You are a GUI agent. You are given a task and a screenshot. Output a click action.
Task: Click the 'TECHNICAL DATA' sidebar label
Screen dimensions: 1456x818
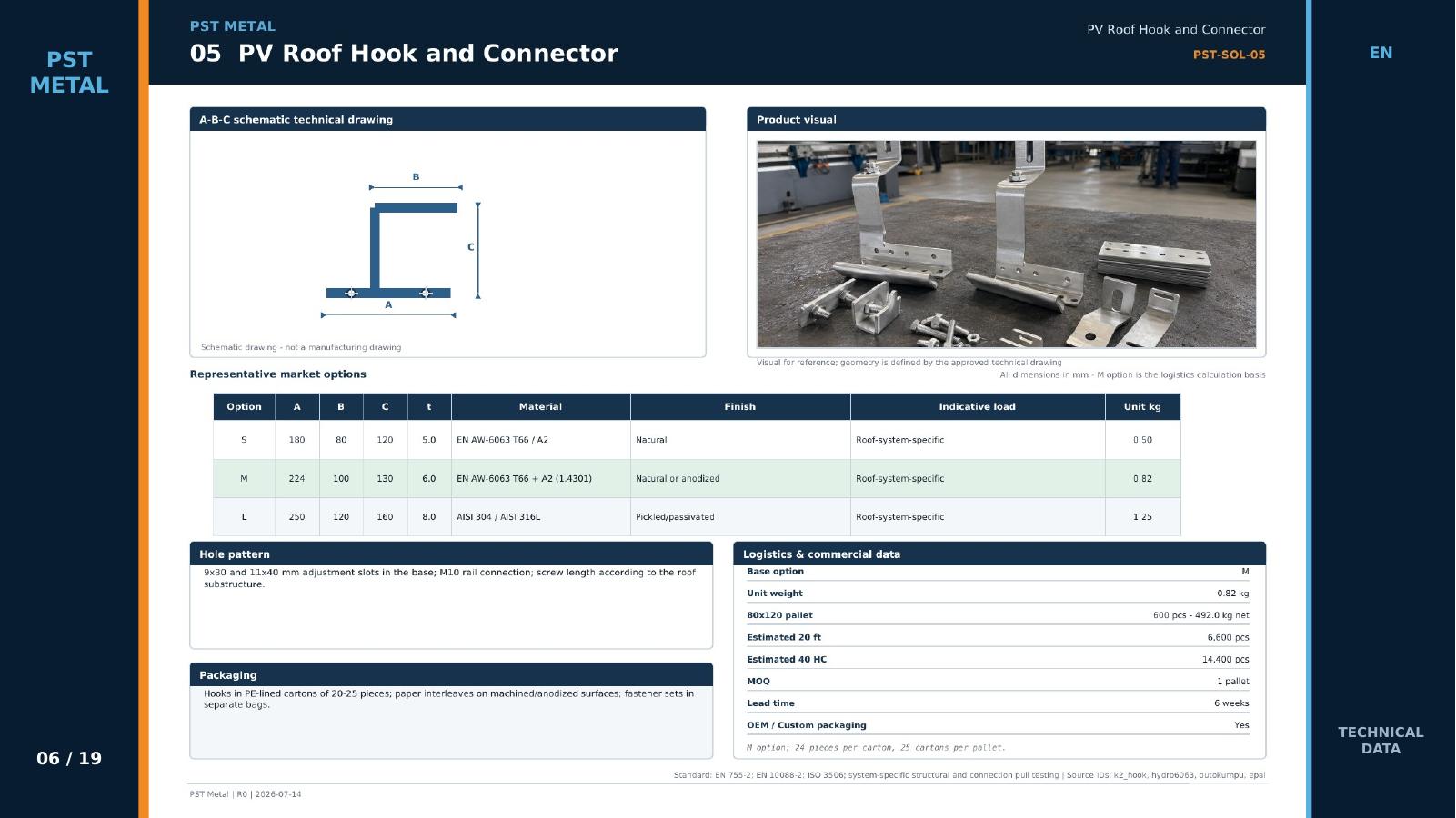click(1381, 741)
